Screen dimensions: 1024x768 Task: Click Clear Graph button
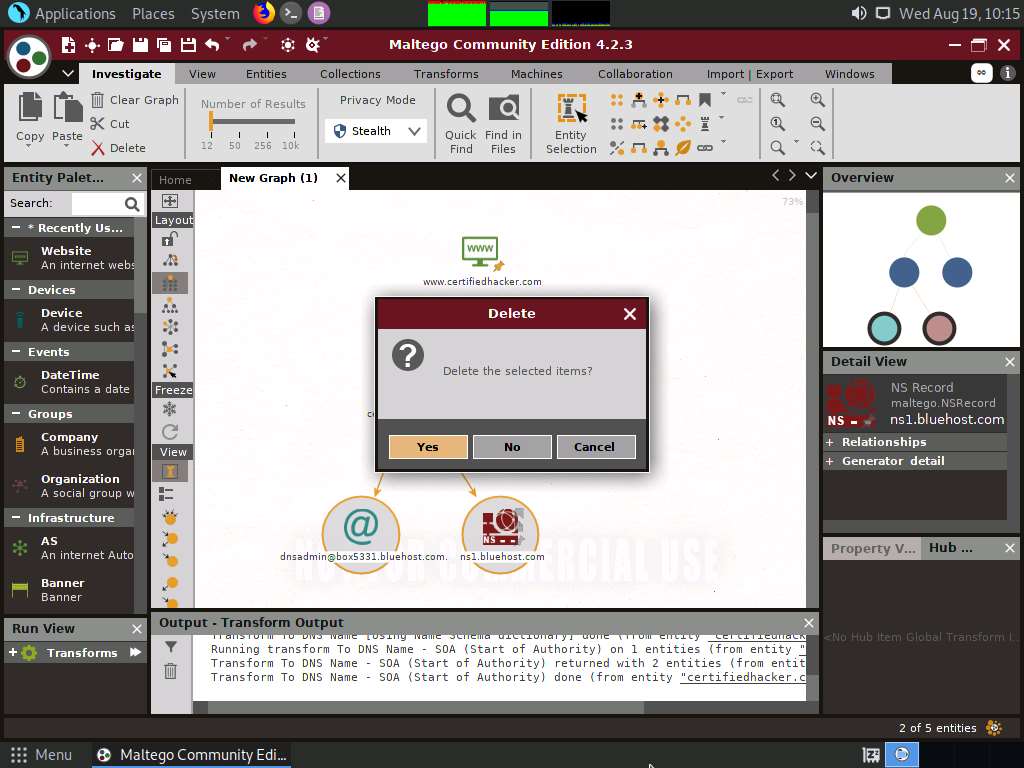135,100
